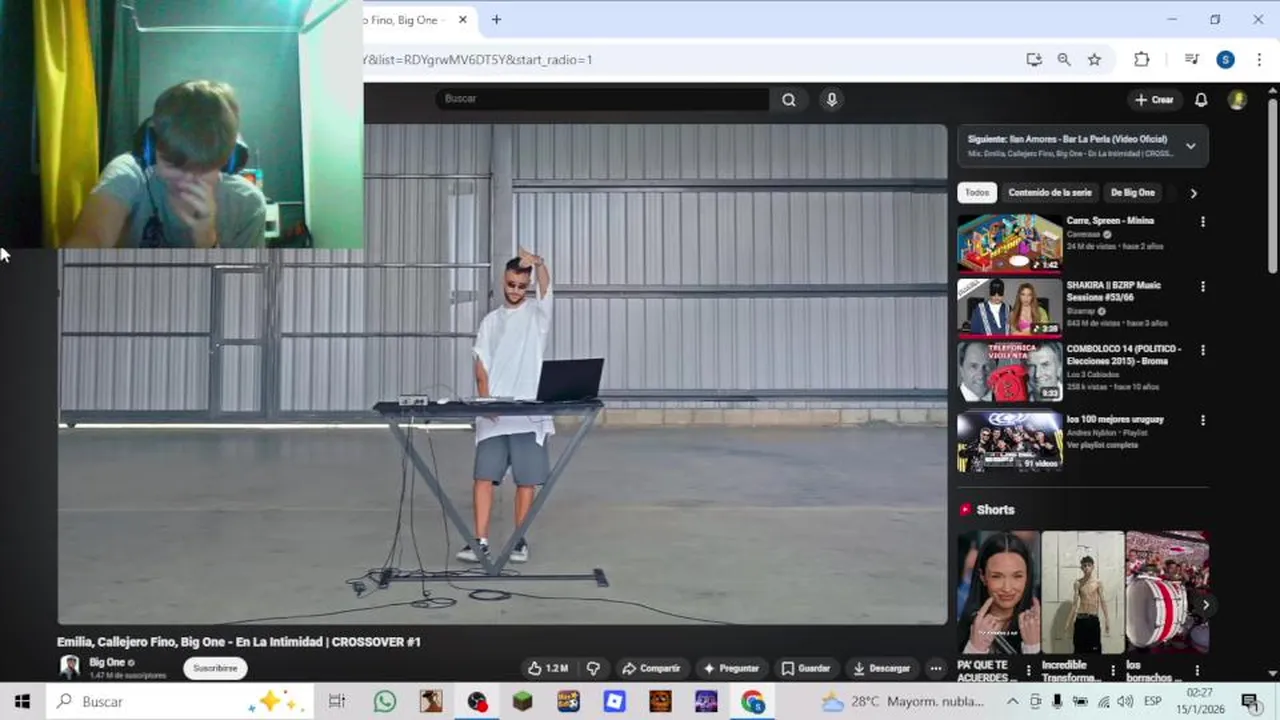Open a new Chrome tab
Screen dimensions: 1280x720
(496, 20)
